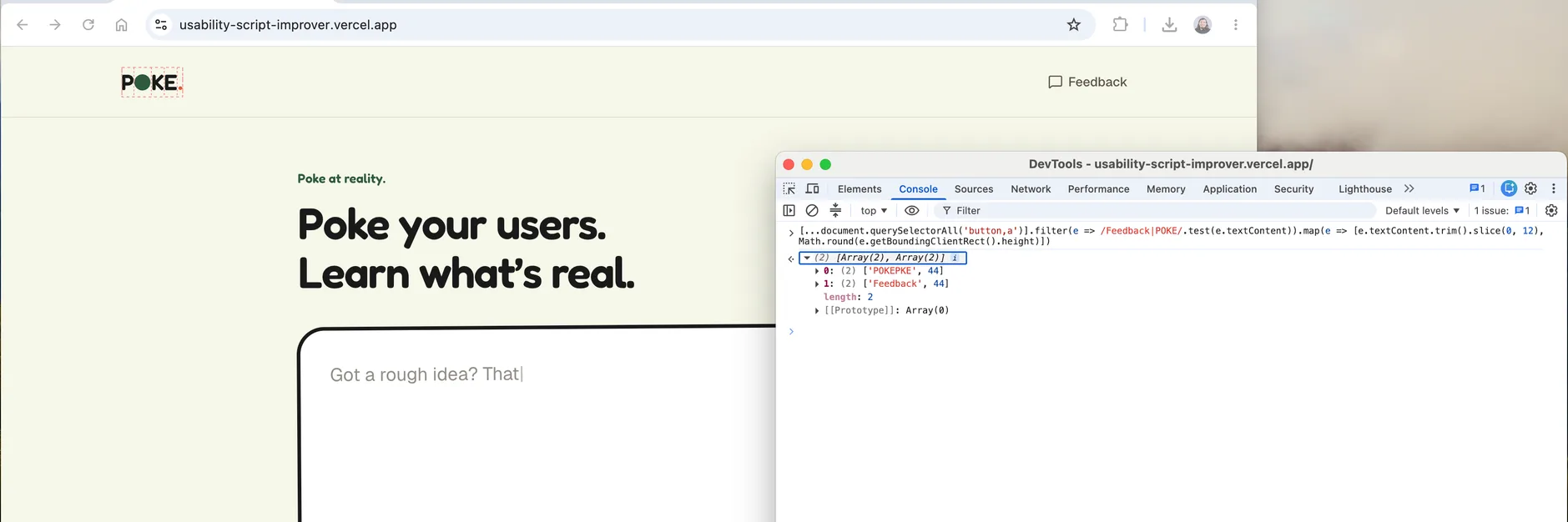
Task: Open the Lighthouse tab
Action: (1364, 189)
